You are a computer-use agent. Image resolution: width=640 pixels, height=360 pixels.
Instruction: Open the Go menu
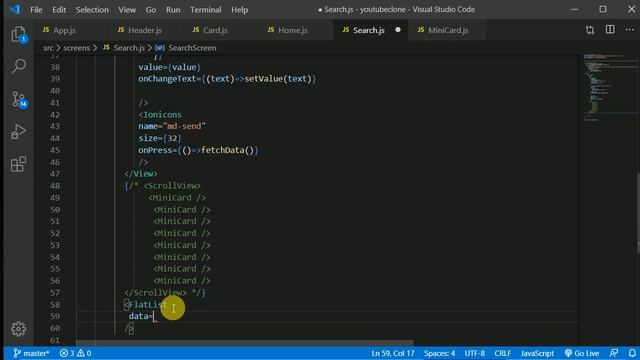coord(151,9)
